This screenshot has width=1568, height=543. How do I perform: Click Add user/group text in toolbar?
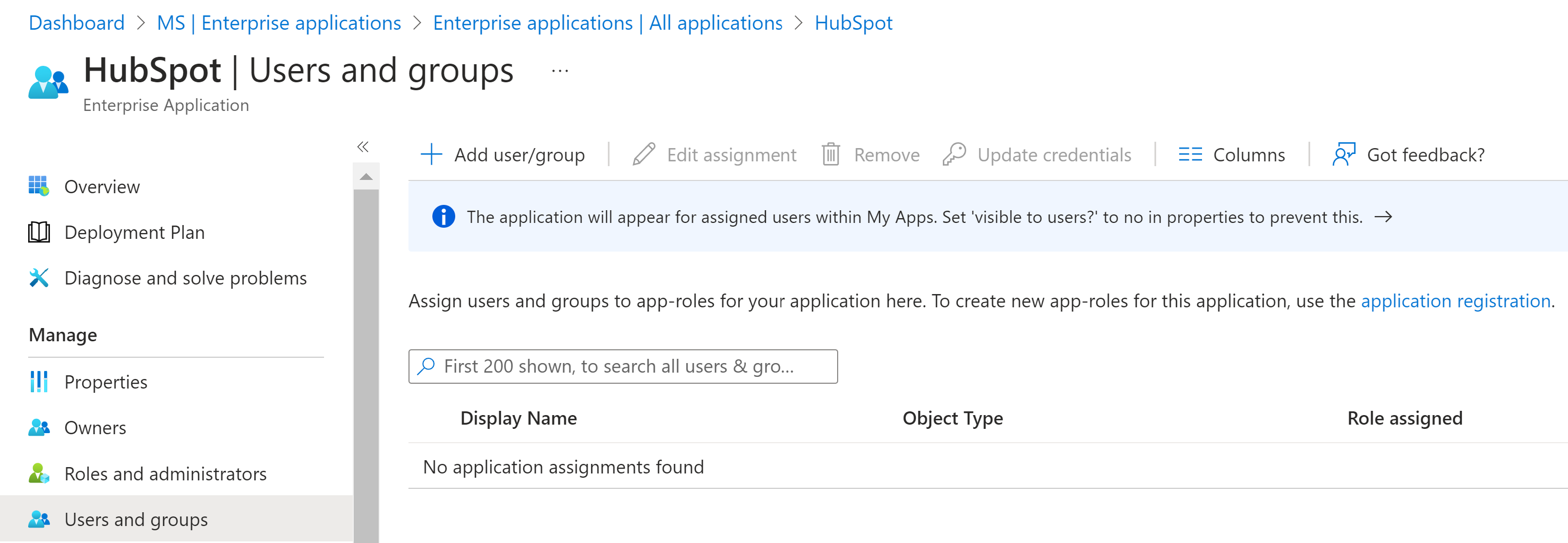pyautogui.click(x=519, y=155)
